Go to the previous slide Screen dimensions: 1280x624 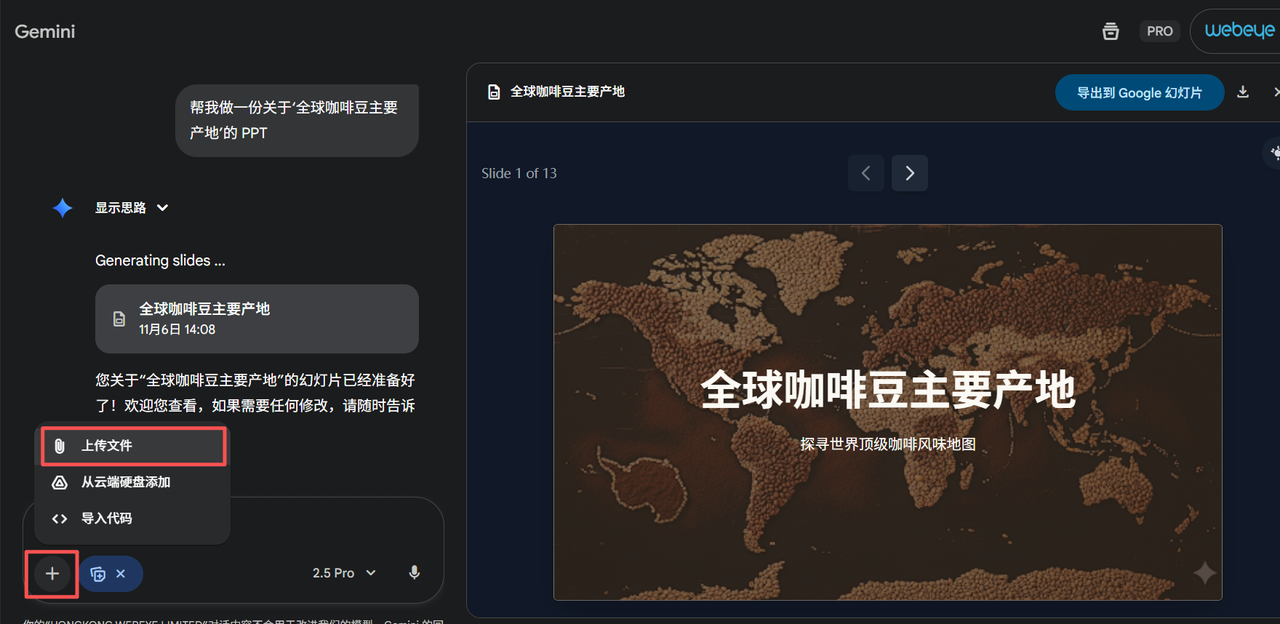point(866,173)
